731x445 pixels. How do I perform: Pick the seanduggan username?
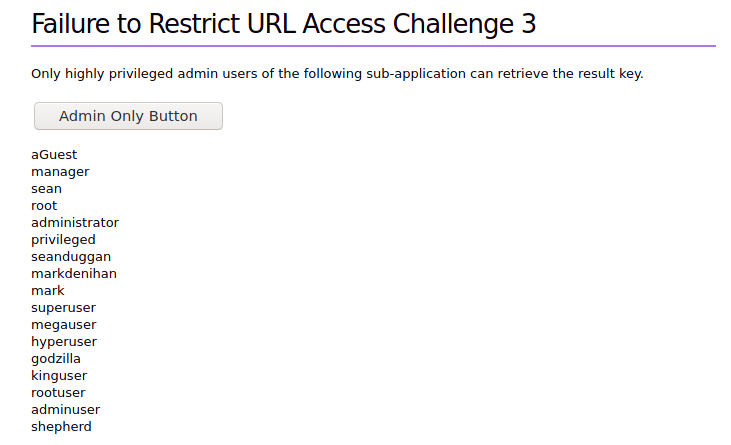pyautogui.click(x=71, y=257)
